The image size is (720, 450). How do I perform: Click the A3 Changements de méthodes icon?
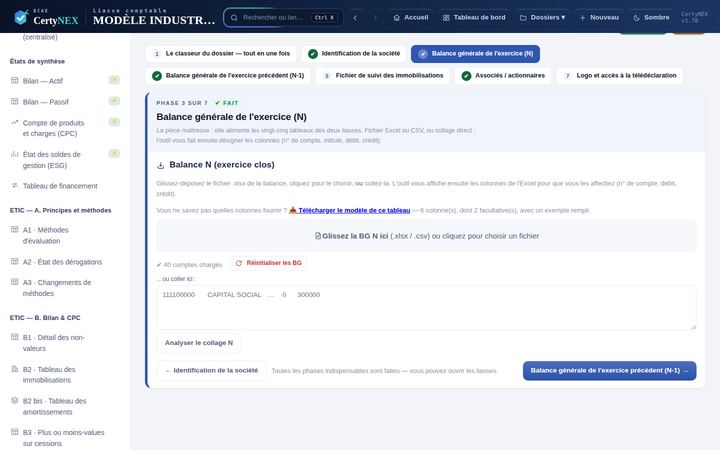pos(15,281)
